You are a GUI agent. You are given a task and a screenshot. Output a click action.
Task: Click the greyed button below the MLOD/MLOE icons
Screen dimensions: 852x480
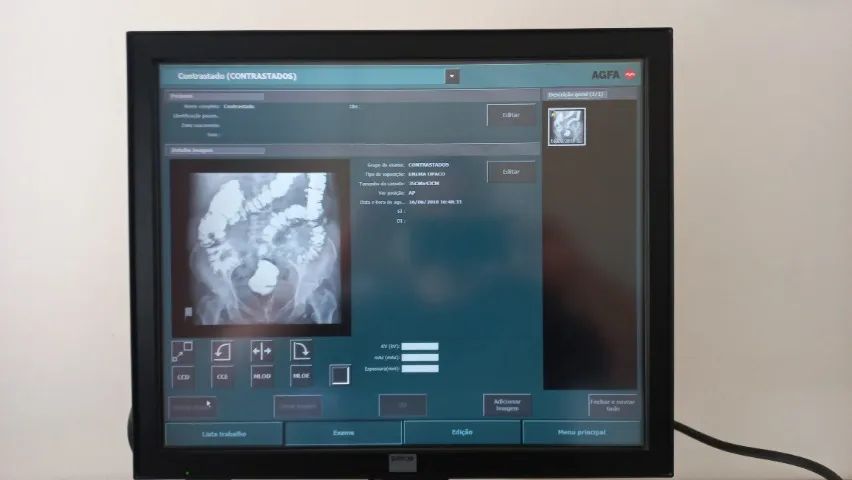pos(298,407)
